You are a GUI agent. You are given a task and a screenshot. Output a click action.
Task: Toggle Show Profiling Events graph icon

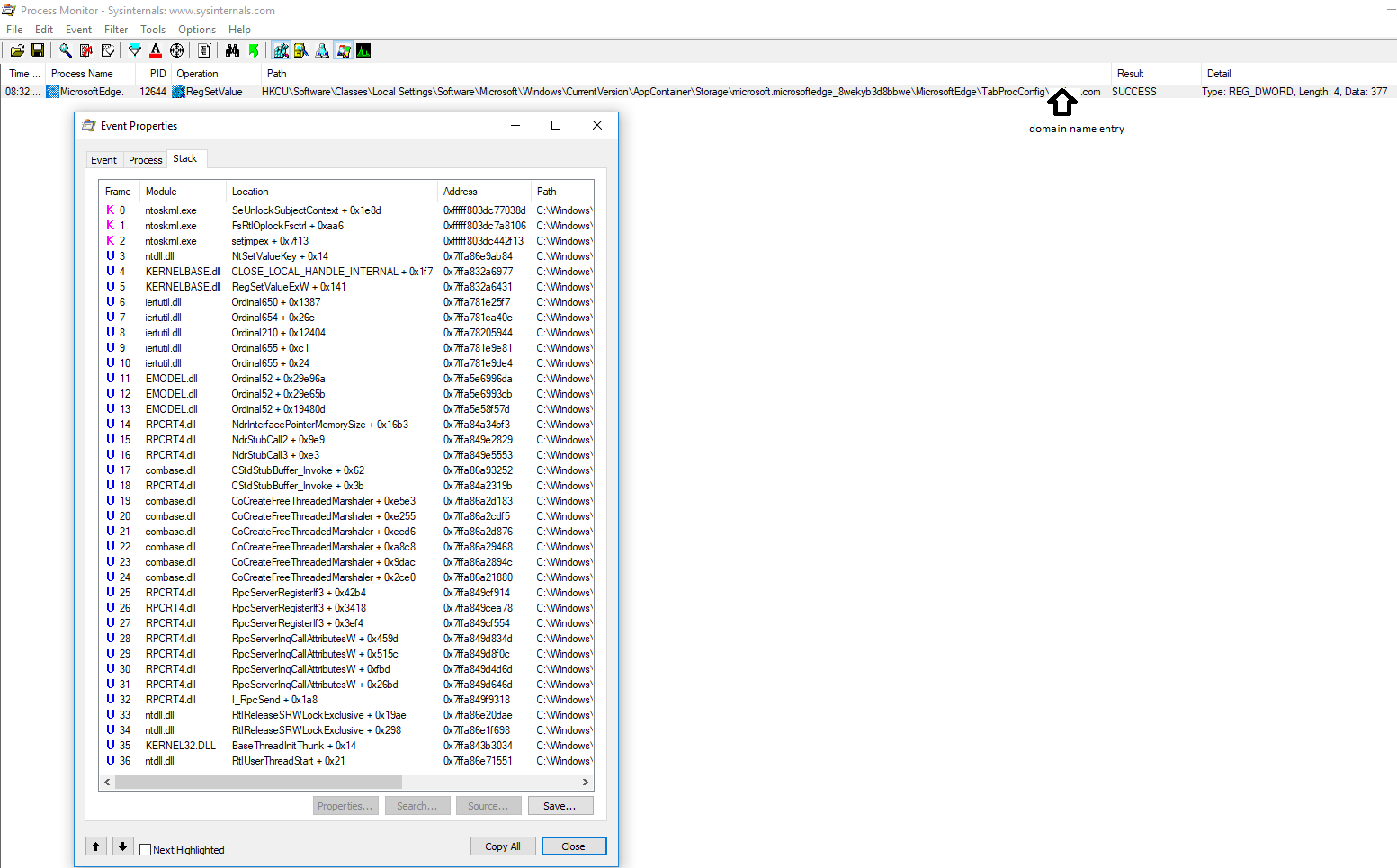363,50
